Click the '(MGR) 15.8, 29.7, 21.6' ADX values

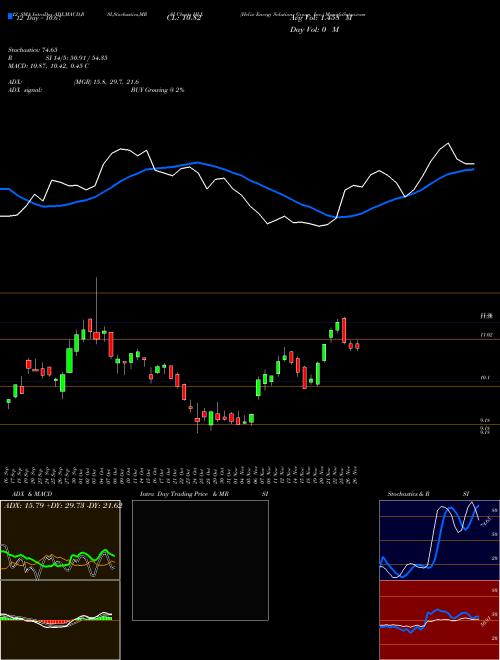pyautogui.click(x=106, y=82)
